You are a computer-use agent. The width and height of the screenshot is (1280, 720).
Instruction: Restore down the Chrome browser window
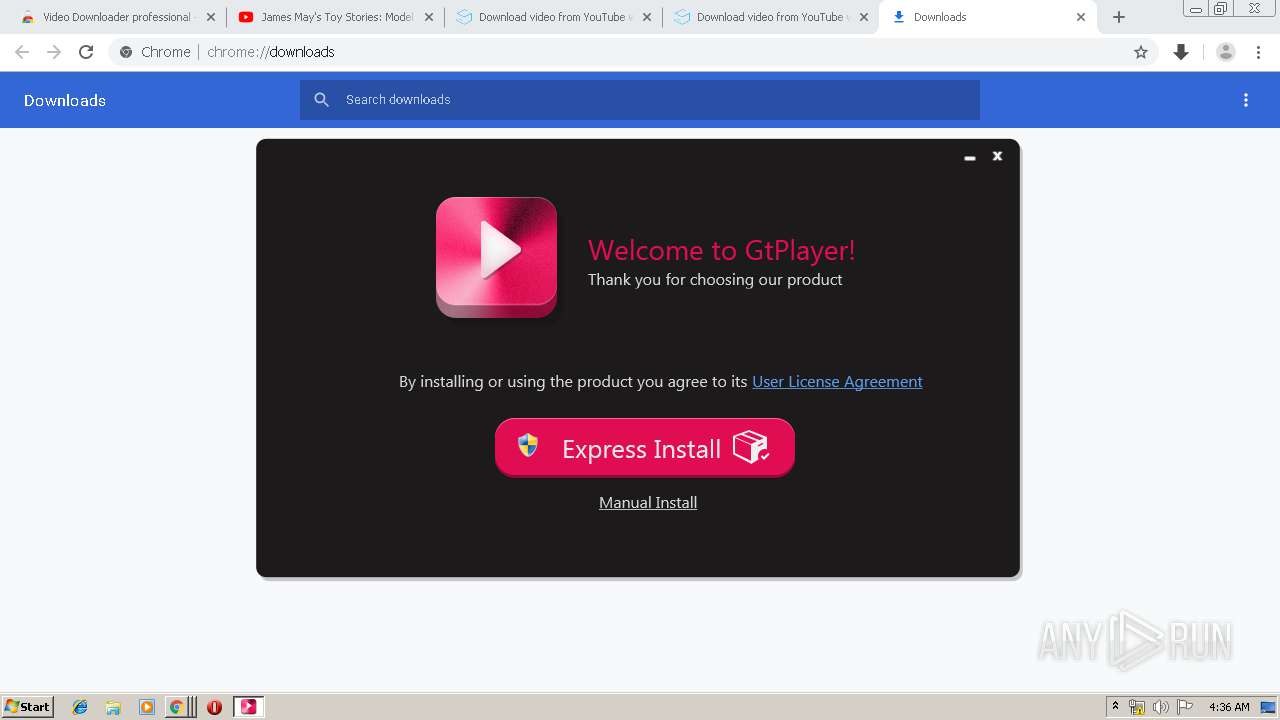(1221, 9)
